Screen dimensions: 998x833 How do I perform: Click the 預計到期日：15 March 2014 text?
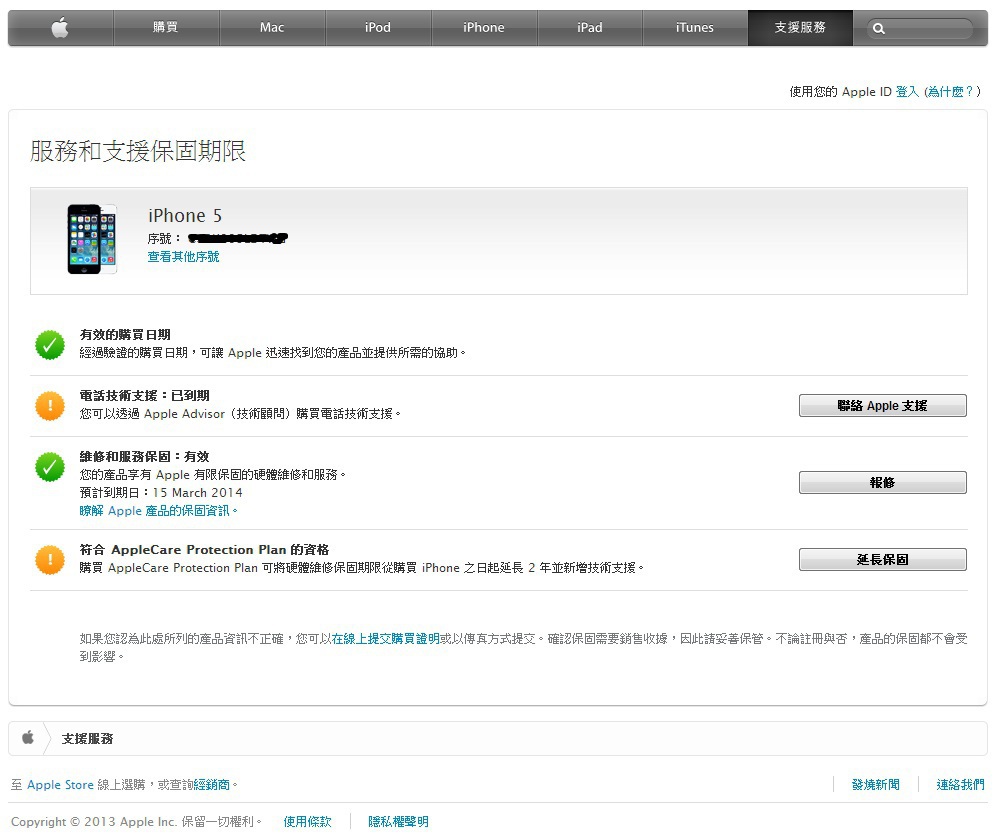click(161, 493)
